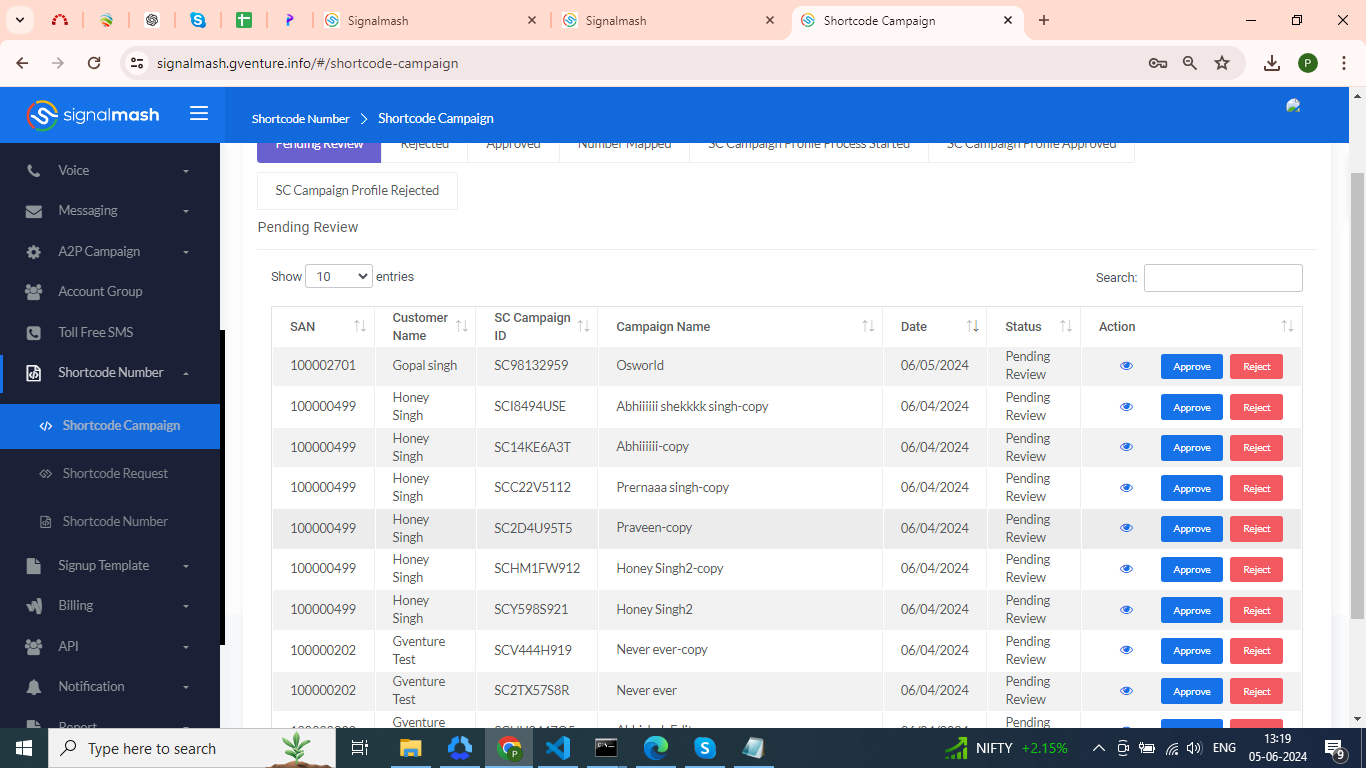The width and height of the screenshot is (1366, 768).
Task: Open Visual Studio Code from taskbar
Action: [558, 748]
